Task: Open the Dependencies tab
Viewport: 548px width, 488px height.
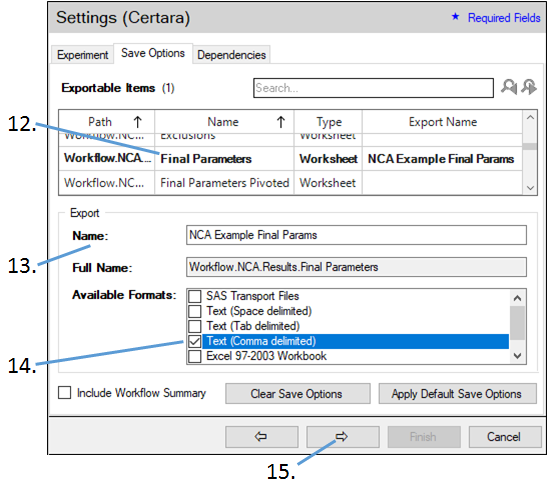Action: 231,55
